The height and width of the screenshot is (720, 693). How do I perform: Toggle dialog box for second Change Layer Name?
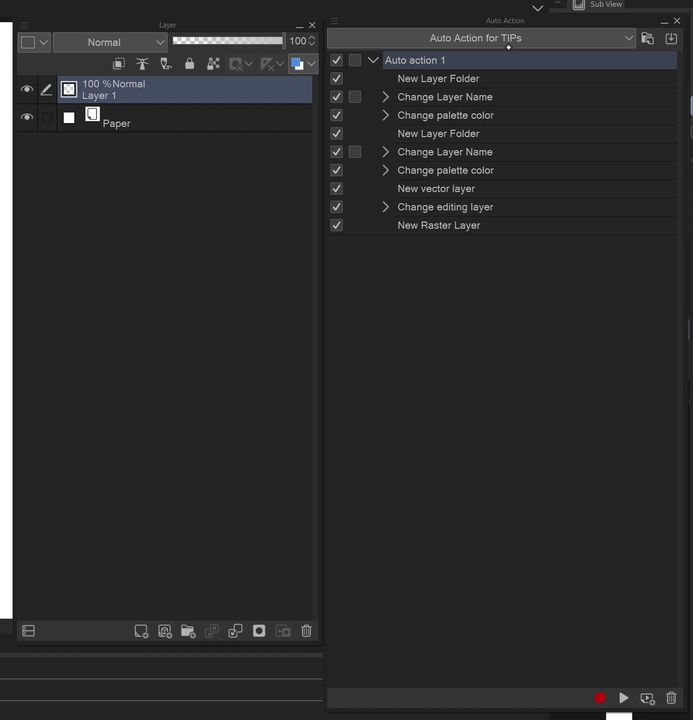click(355, 152)
